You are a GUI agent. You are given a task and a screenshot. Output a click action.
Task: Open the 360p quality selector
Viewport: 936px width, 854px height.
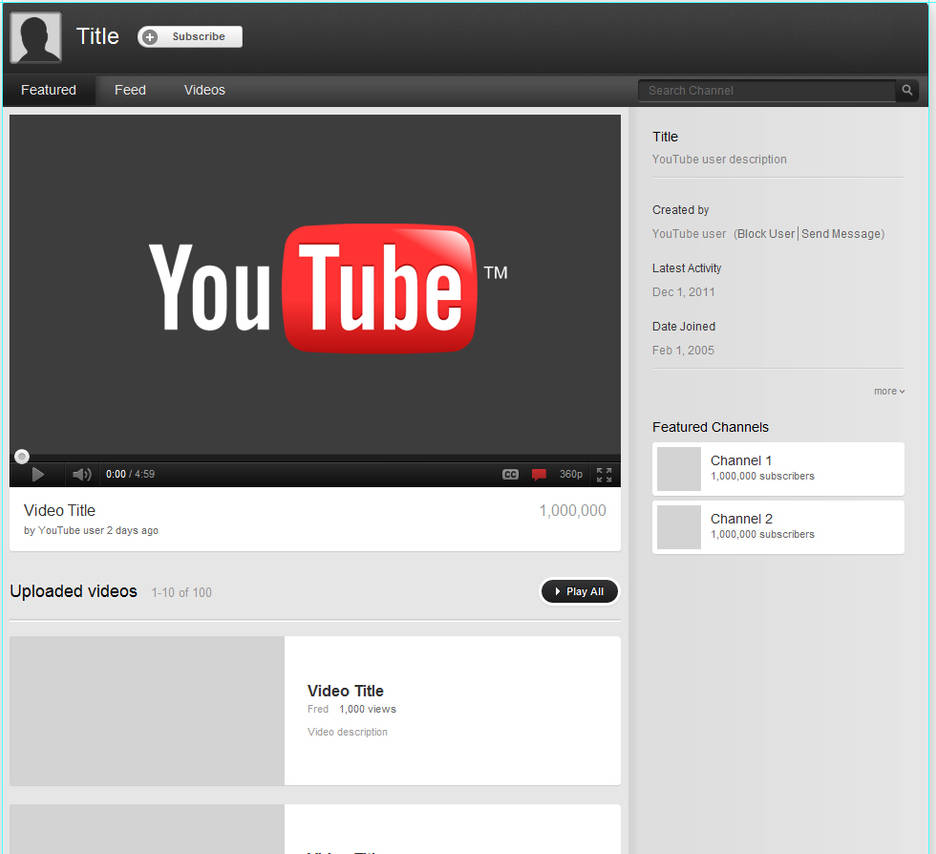[571, 474]
